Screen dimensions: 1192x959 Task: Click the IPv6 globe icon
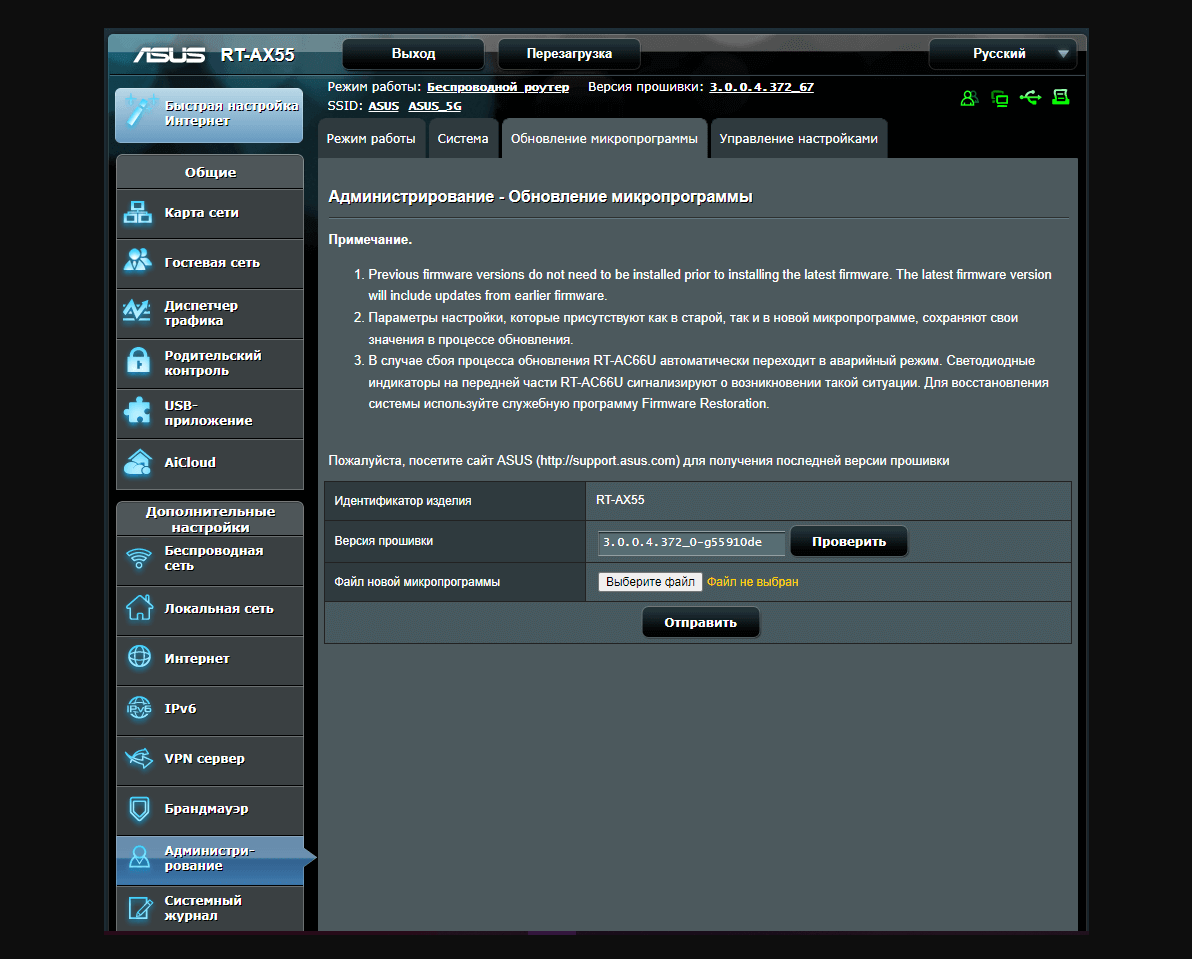pyautogui.click(x=139, y=707)
